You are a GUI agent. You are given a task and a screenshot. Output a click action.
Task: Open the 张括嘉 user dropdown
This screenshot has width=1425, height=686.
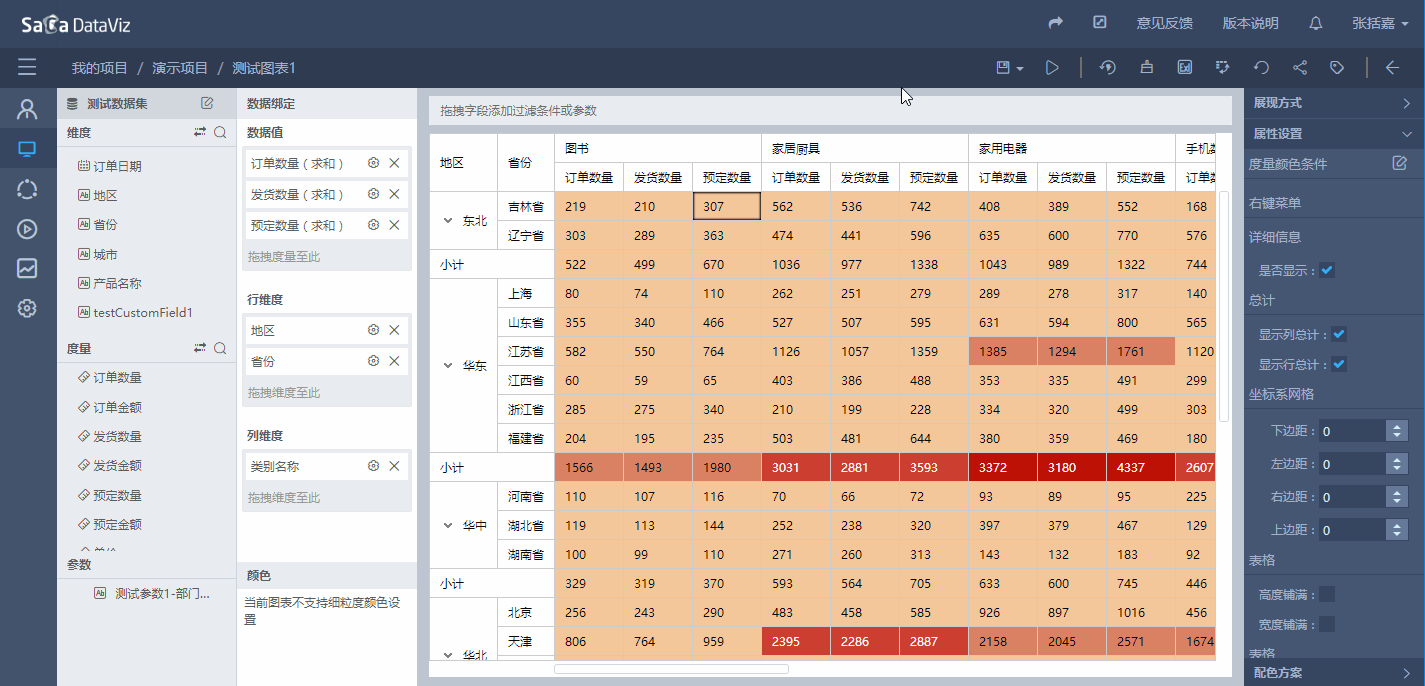pyautogui.click(x=1380, y=23)
